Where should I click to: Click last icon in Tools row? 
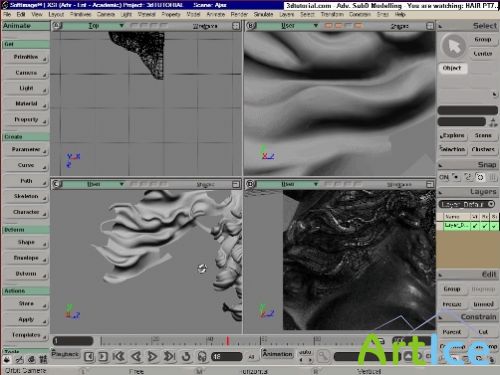click(x=43, y=360)
